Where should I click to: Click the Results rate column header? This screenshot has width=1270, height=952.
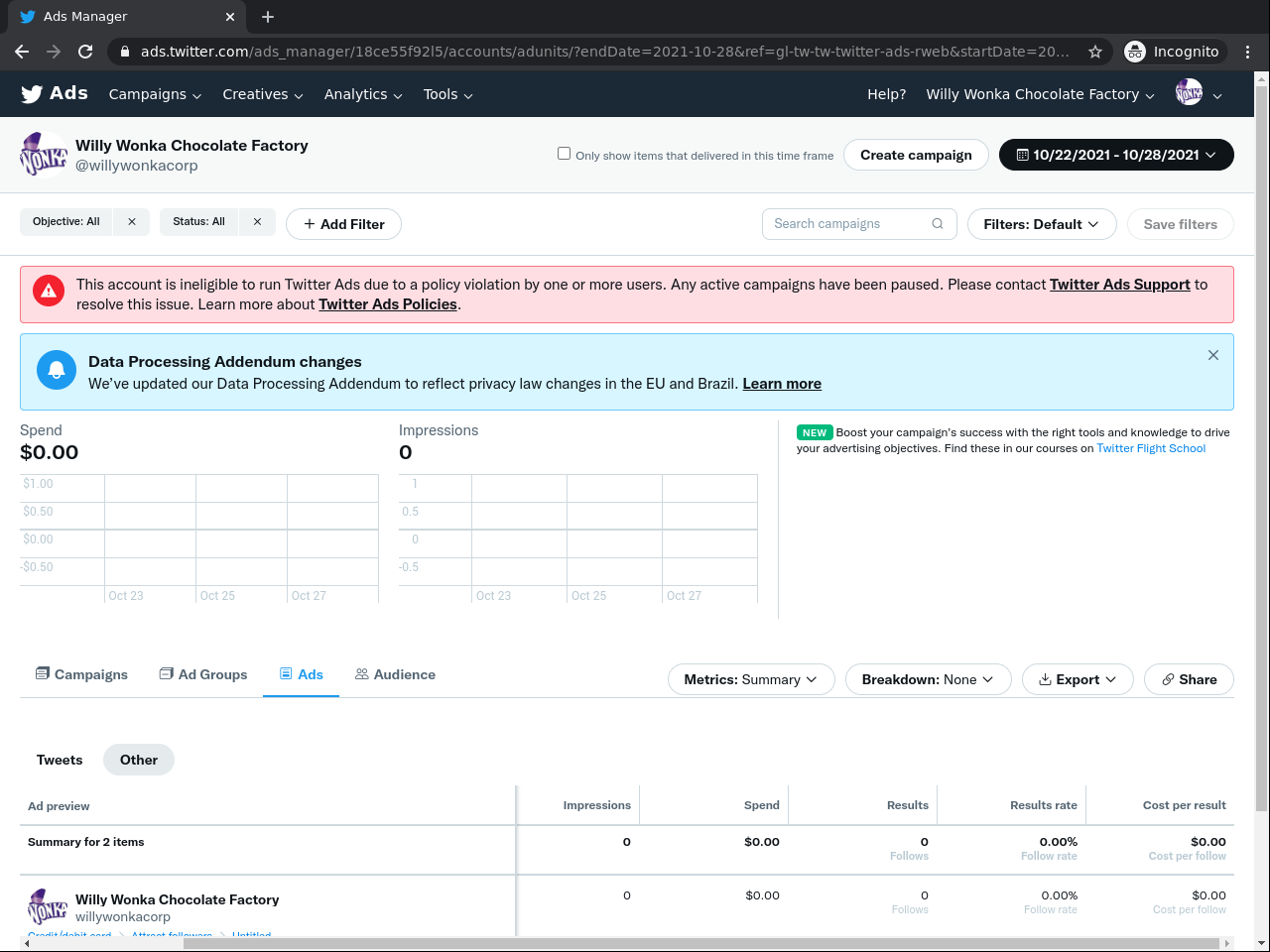[x=1044, y=805]
